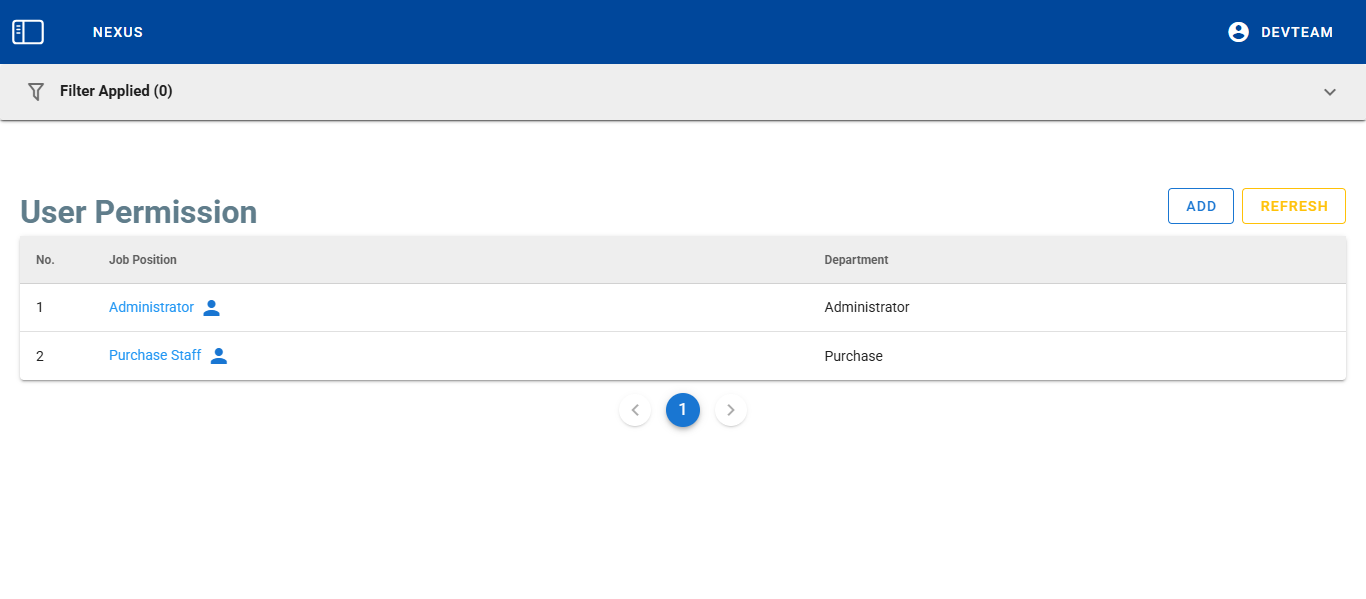This screenshot has width=1366, height=599.
Task: Click the funnel filter icon
Action: 36,91
